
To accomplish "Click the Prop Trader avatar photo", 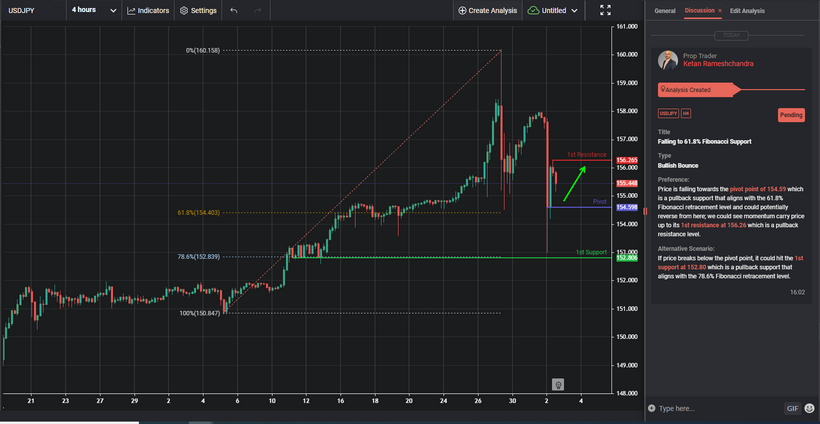I will click(x=667, y=60).
